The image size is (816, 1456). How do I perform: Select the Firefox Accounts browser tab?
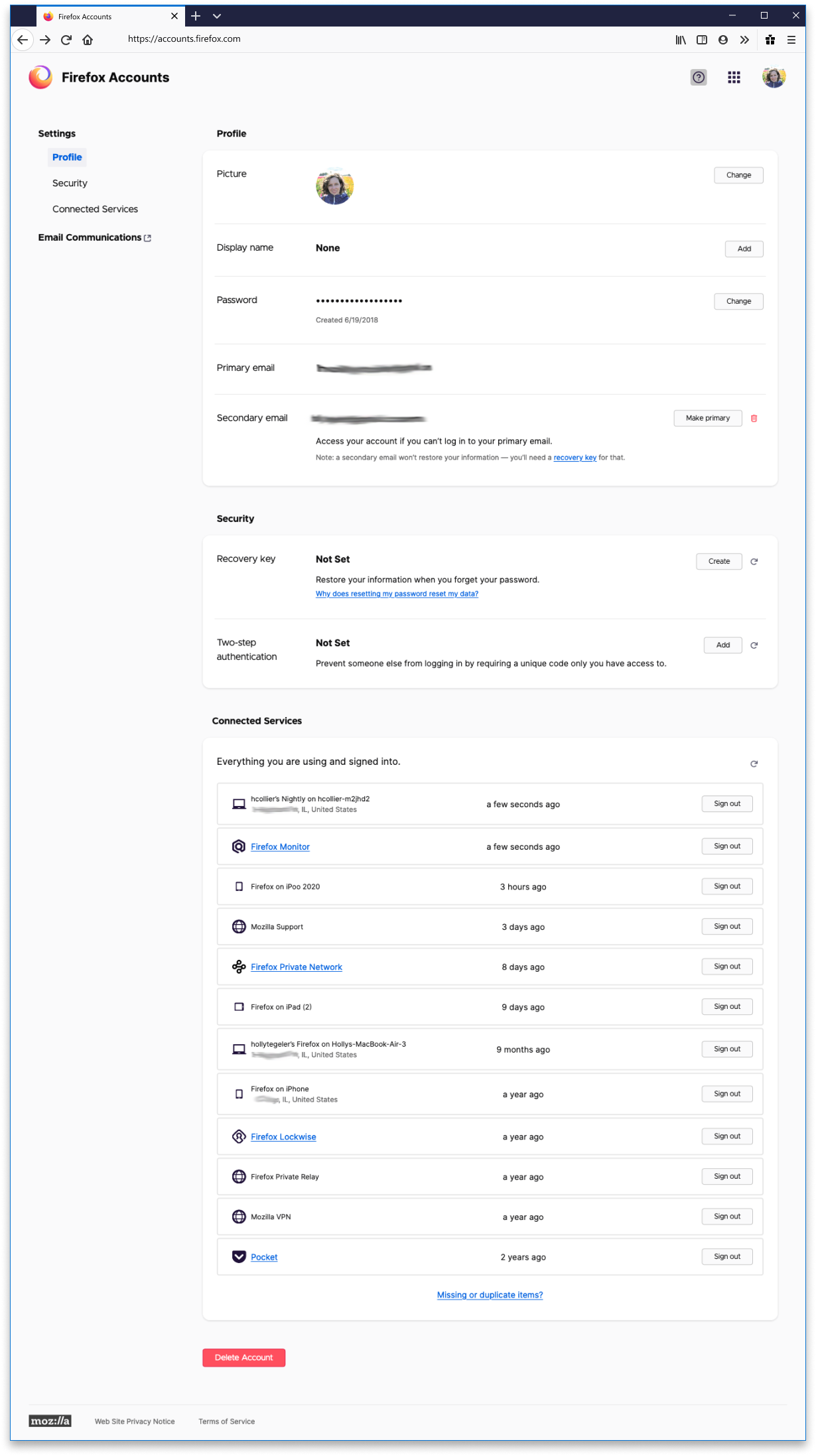coord(111,16)
